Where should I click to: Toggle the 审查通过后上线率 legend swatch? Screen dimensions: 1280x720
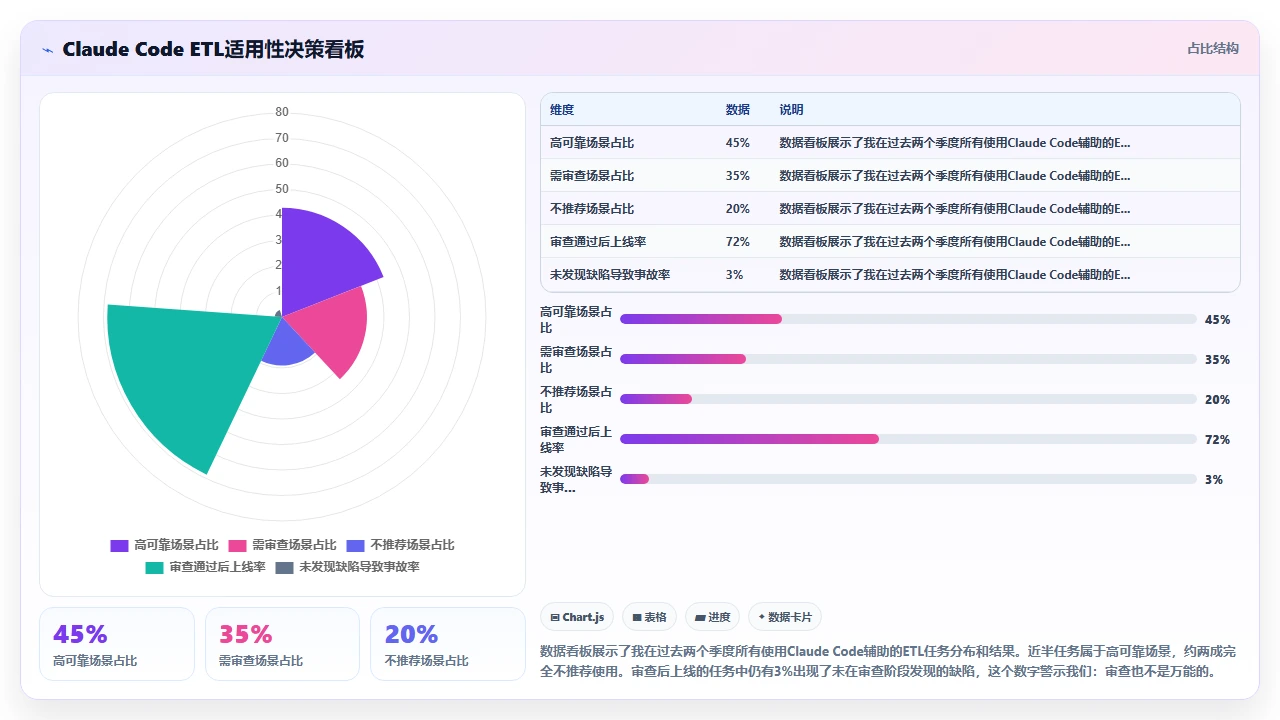(154, 567)
